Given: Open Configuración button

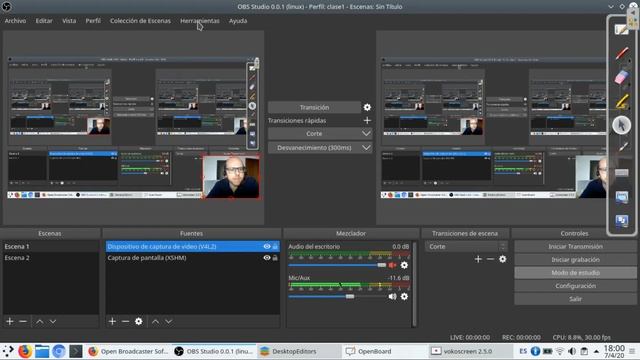Looking at the screenshot, I should point(575,286).
